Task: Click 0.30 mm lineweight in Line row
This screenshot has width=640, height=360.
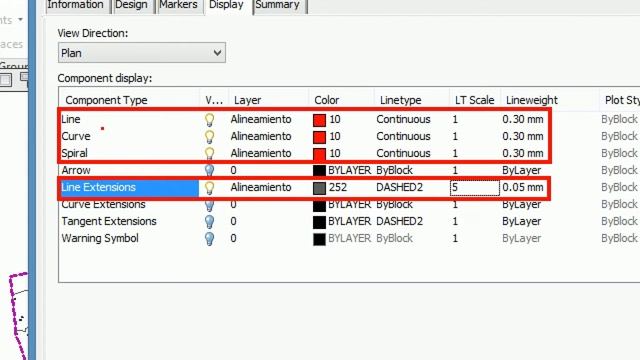Action: (523, 119)
